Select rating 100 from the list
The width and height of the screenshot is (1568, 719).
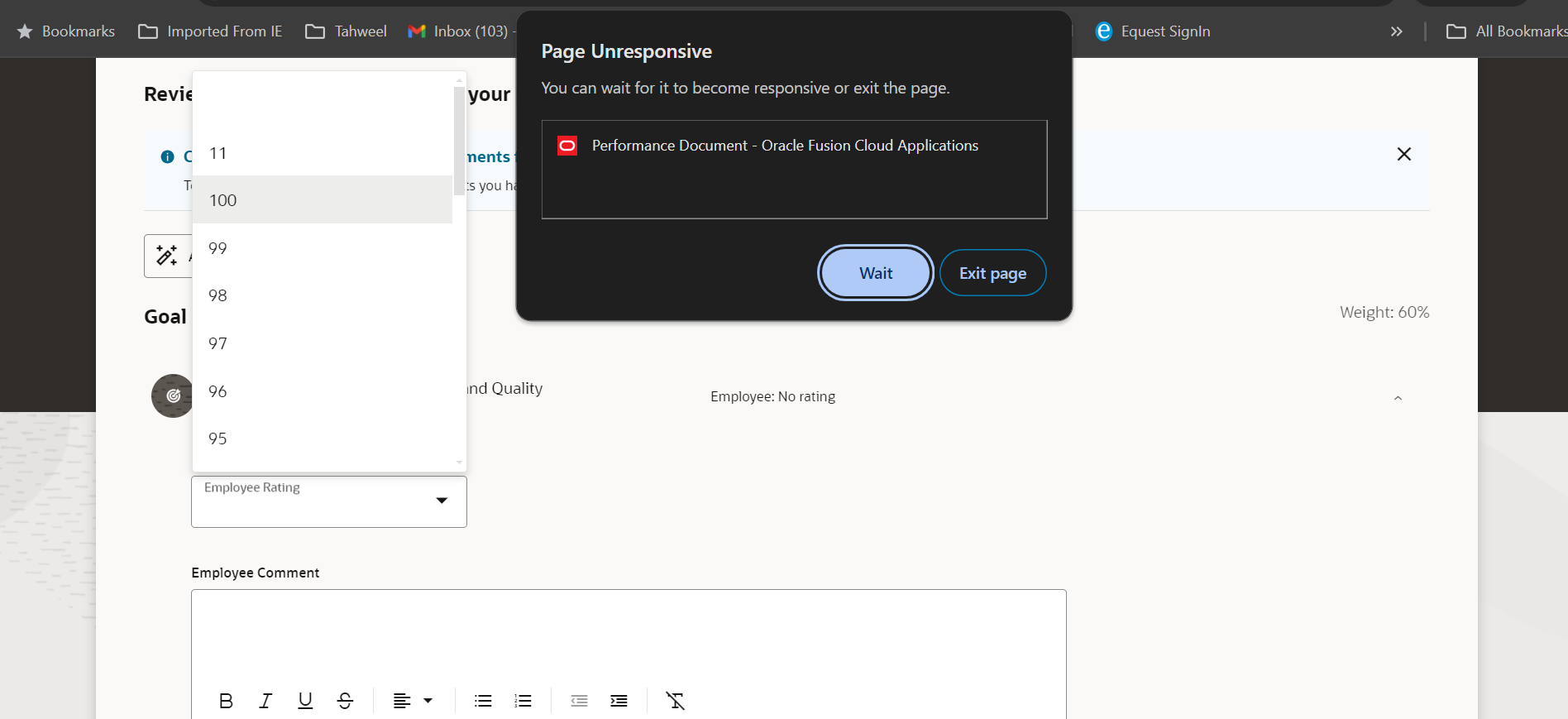(x=323, y=200)
